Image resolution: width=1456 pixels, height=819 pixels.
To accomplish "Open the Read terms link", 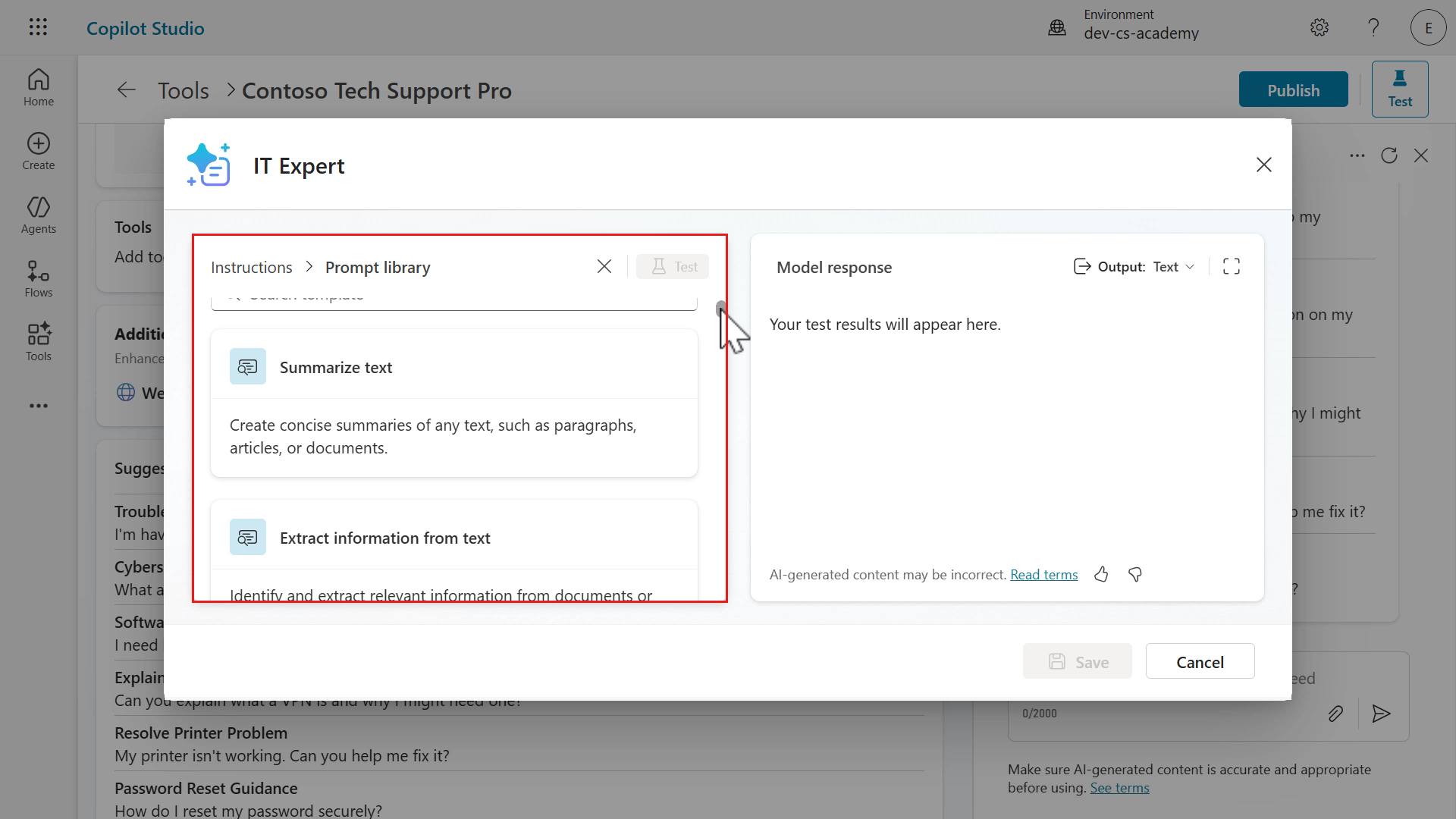I will click(x=1043, y=575).
